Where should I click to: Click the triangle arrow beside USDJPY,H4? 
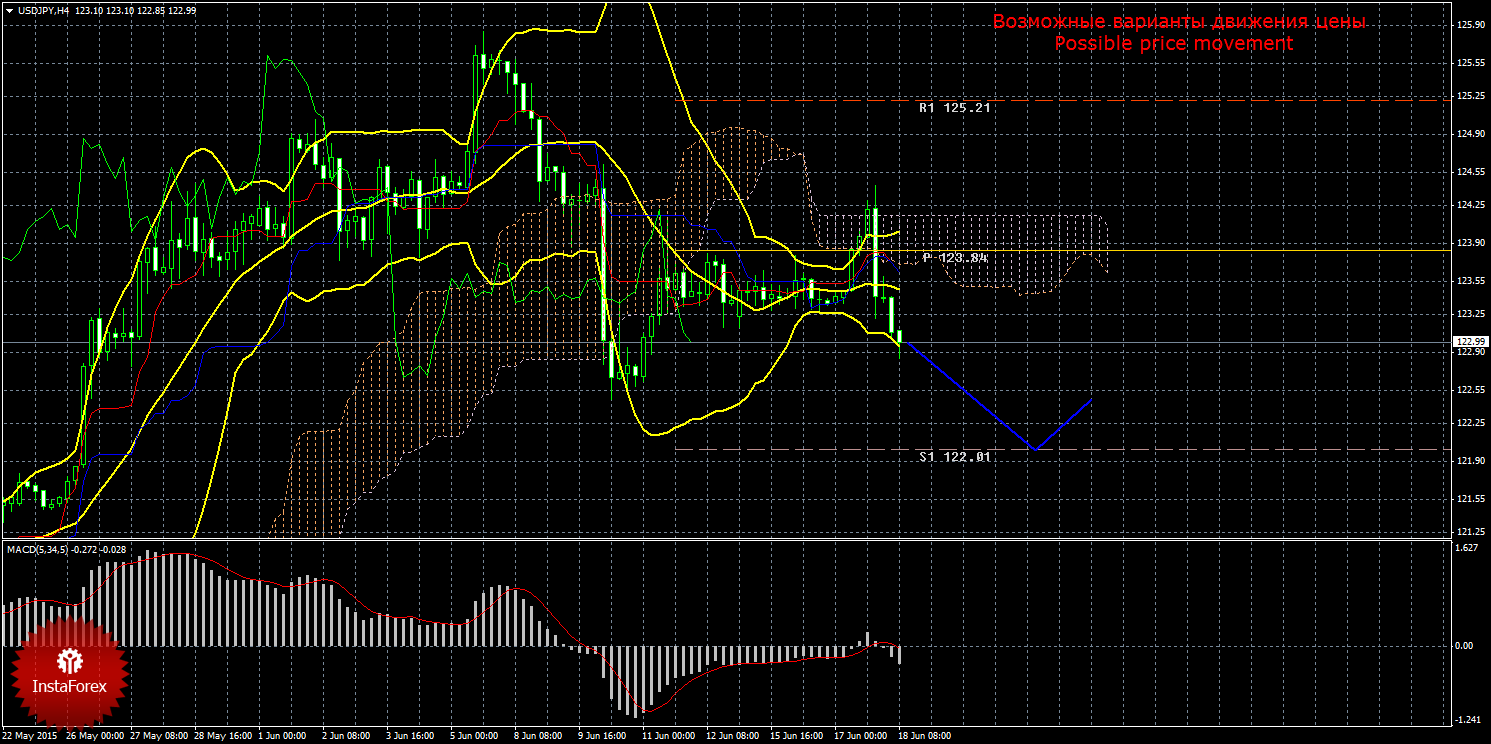point(9,9)
